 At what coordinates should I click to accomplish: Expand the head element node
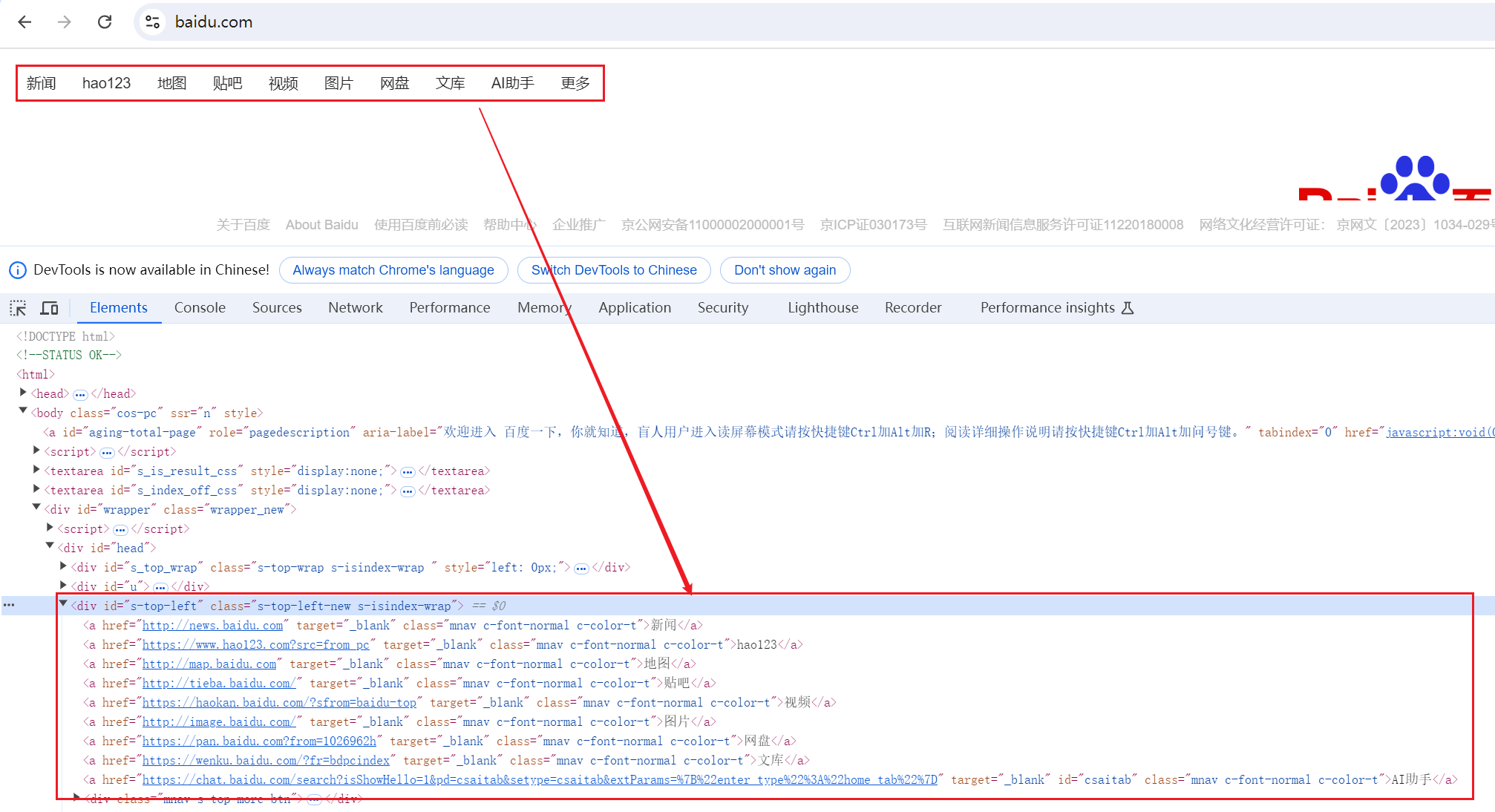[x=23, y=393]
